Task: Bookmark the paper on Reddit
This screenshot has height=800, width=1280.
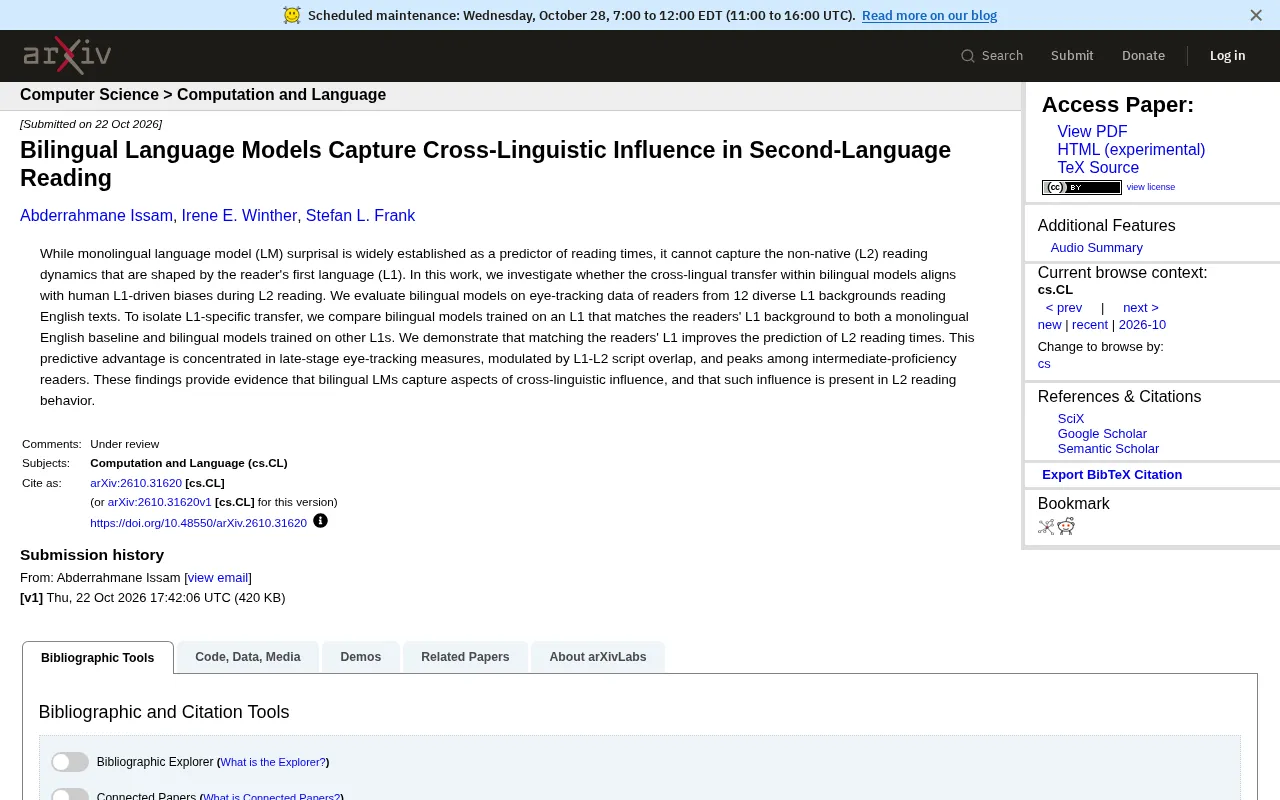Action: click(x=1066, y=527)
